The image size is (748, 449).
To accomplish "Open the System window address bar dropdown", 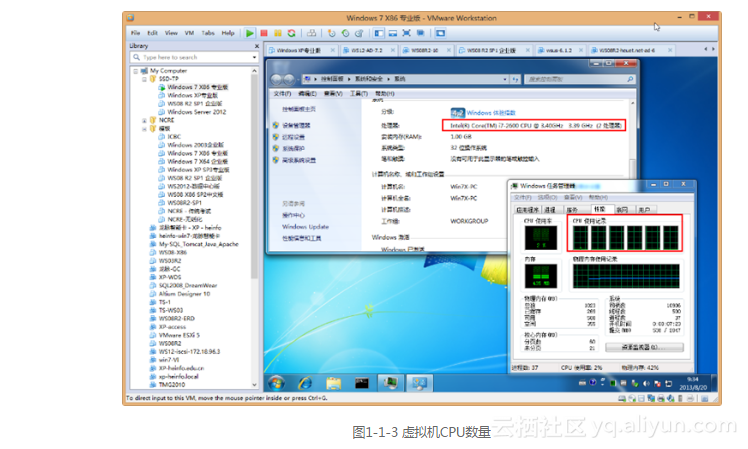I will click(505, 79).
